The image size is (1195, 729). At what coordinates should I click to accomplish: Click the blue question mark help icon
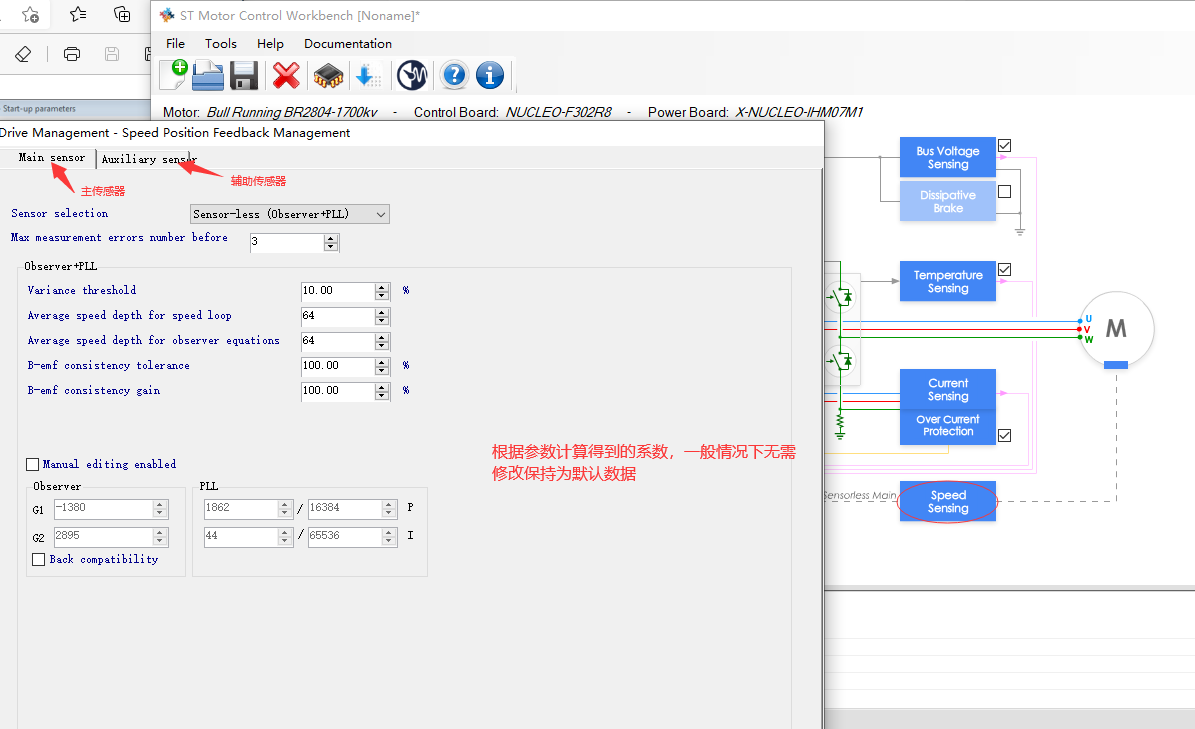[x=453, y=75]
